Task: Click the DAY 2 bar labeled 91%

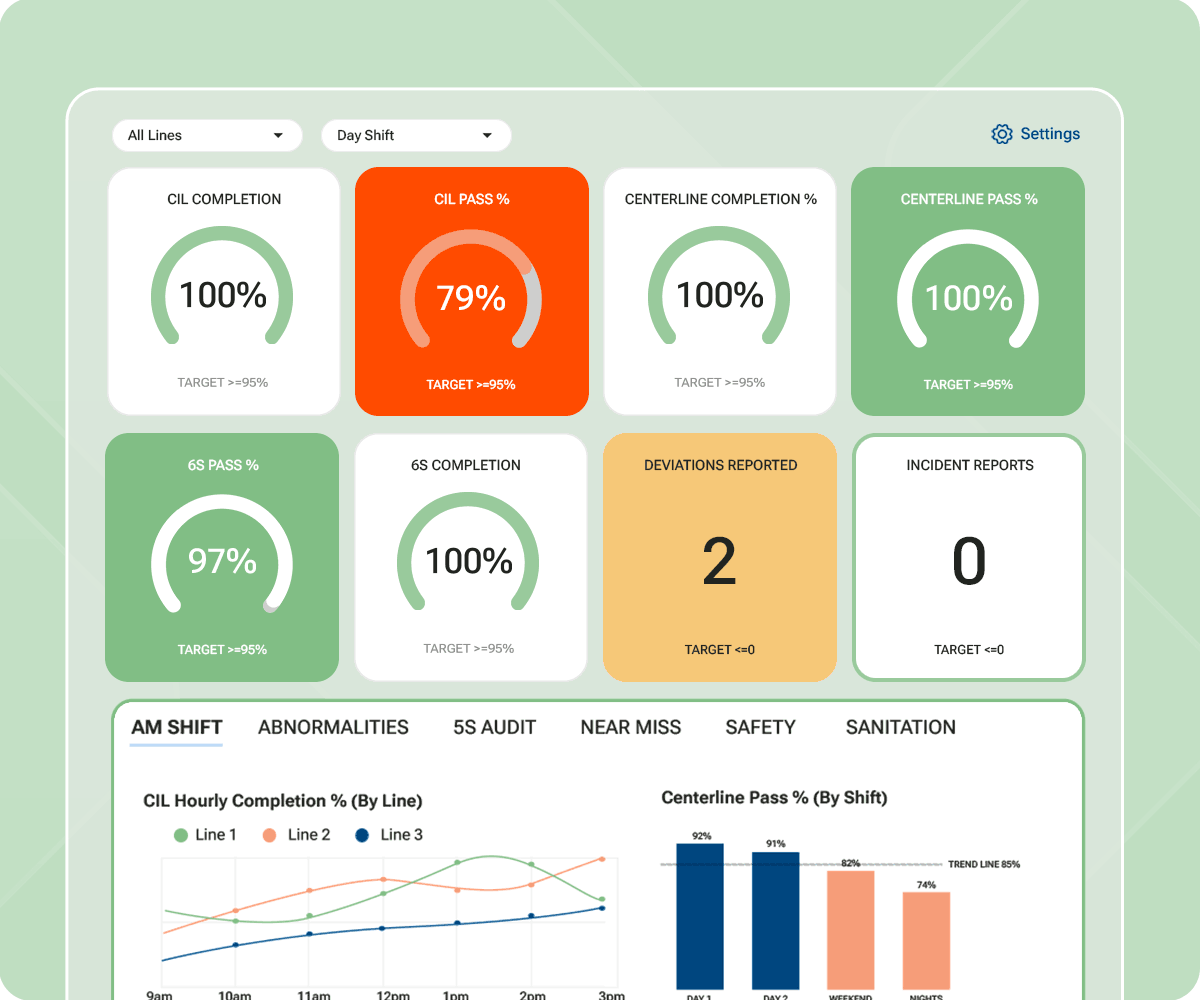Action: click(776, 920)
